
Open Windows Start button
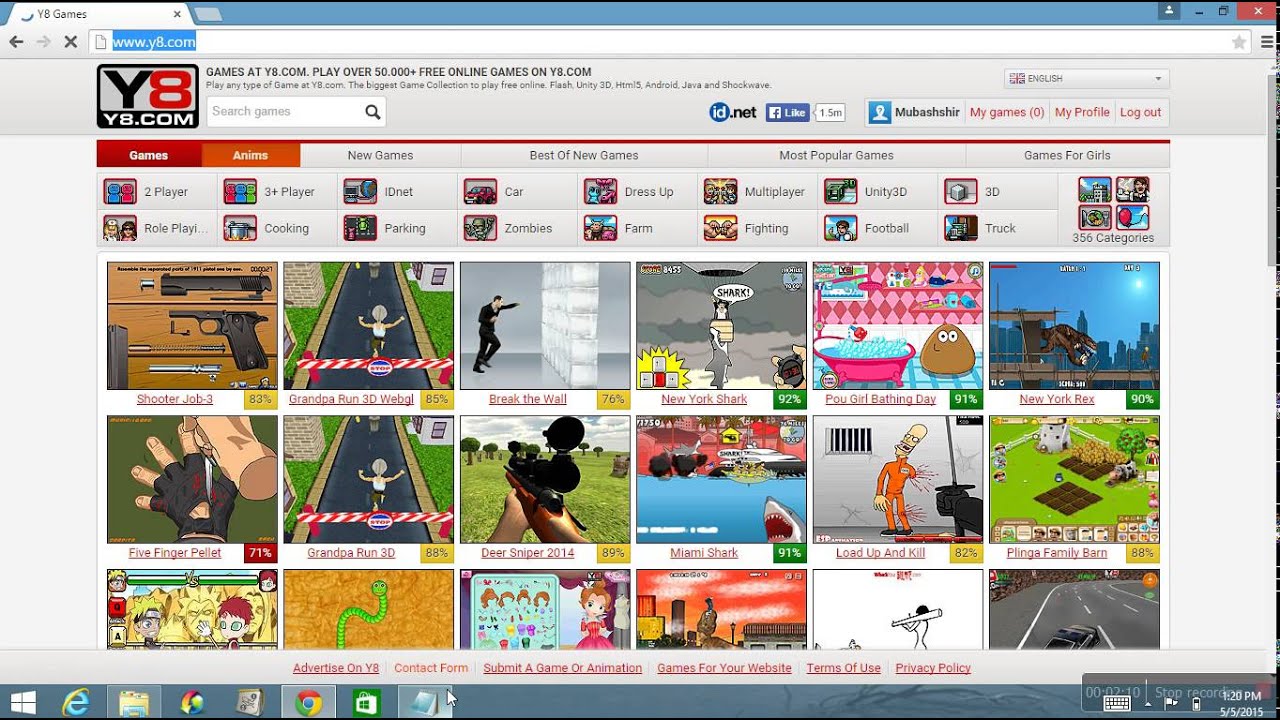[23, 703]
